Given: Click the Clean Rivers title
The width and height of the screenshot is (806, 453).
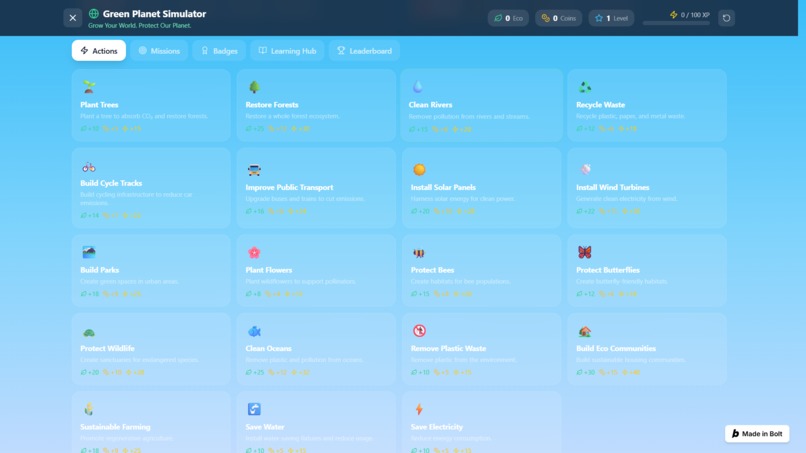Looking at the screenshot, I should coord(430,104).
